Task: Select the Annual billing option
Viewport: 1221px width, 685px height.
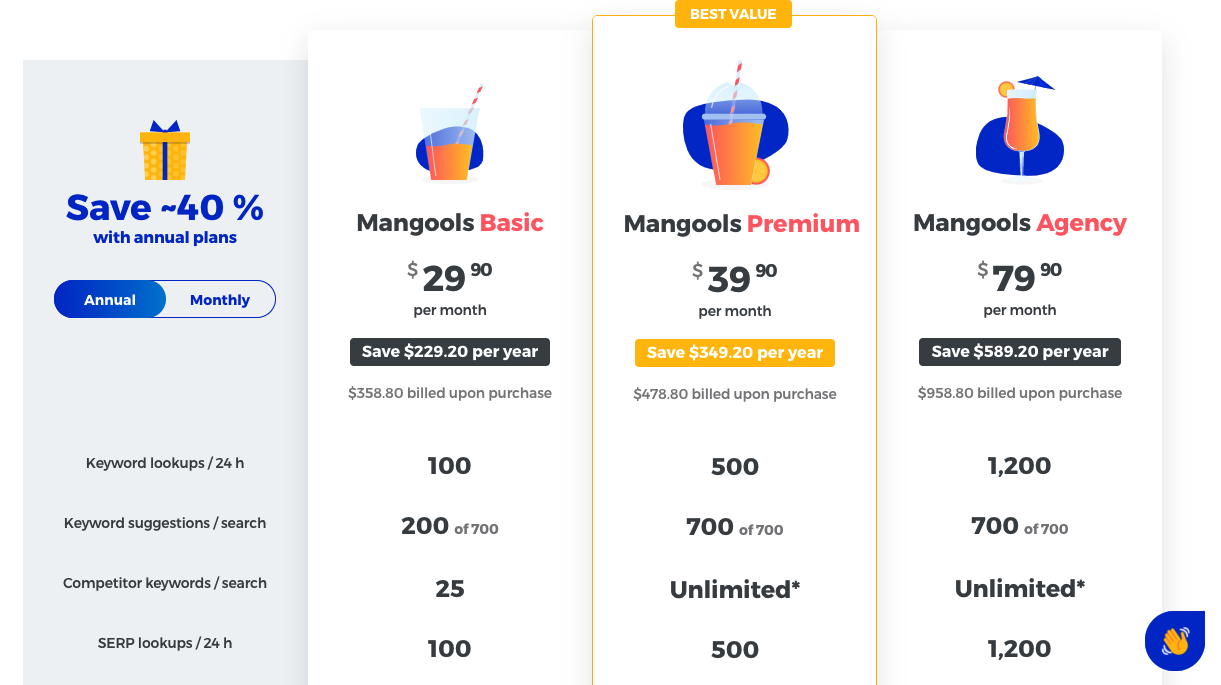Action: [x=110, y=300]
